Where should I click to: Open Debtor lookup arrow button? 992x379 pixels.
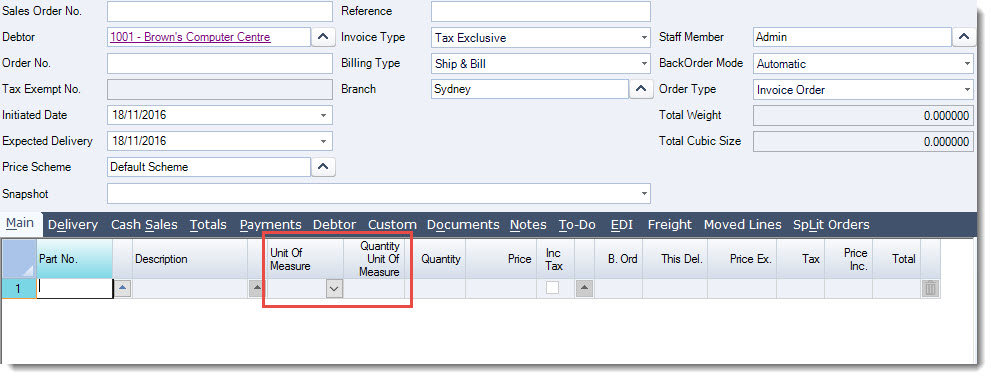click(x=323, y=37)
